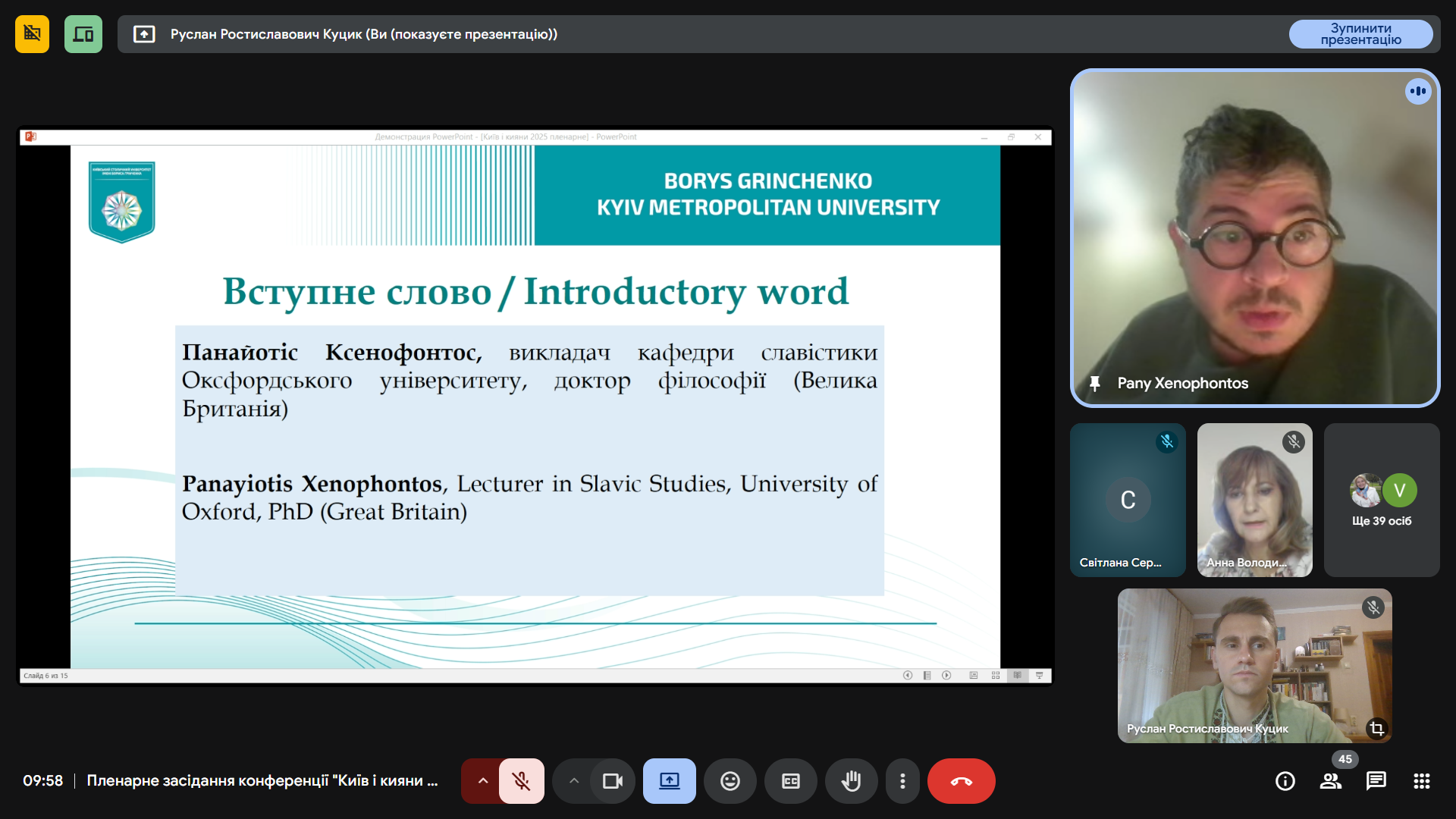The image size is (1456, 819).
Task: Unmute the microphone button
Action: [521, 781]
